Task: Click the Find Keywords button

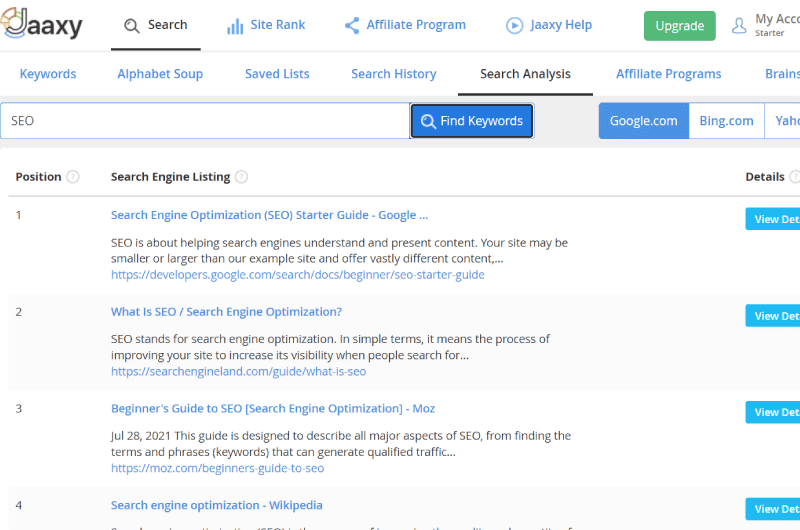Action: (x=472, y=121)
